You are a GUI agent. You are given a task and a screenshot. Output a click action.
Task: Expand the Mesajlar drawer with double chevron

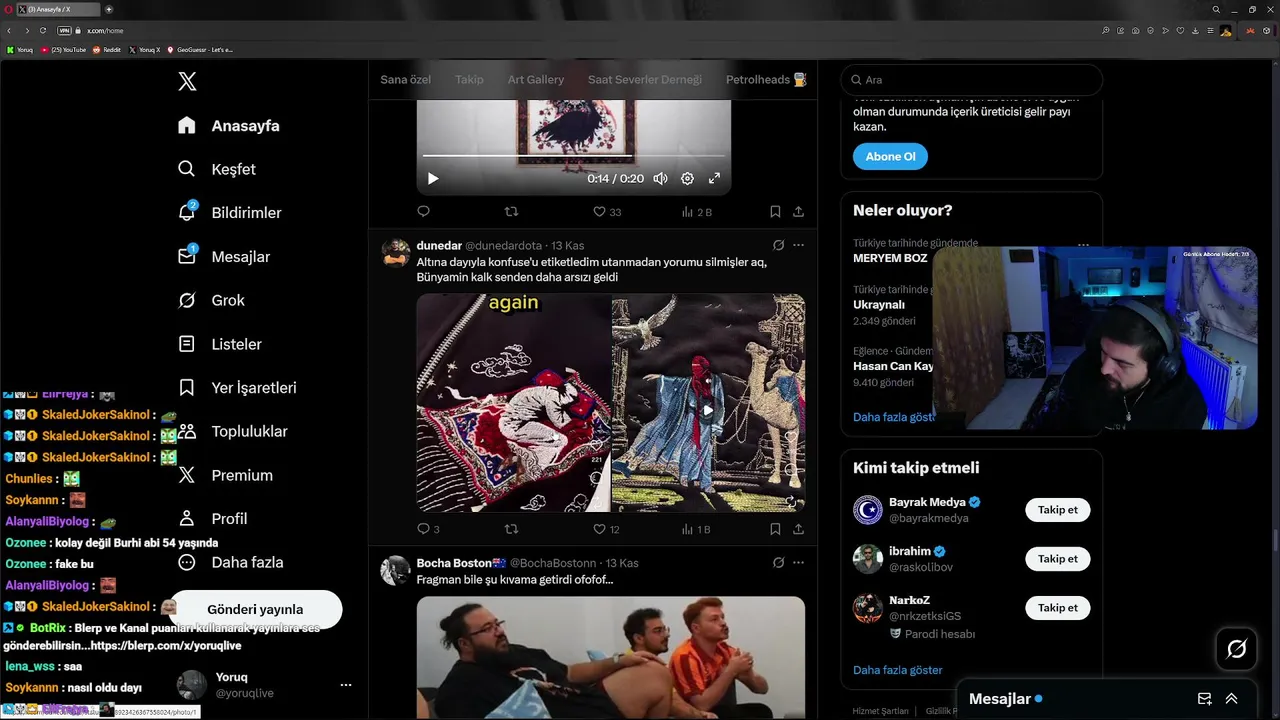pos(1231,699)
